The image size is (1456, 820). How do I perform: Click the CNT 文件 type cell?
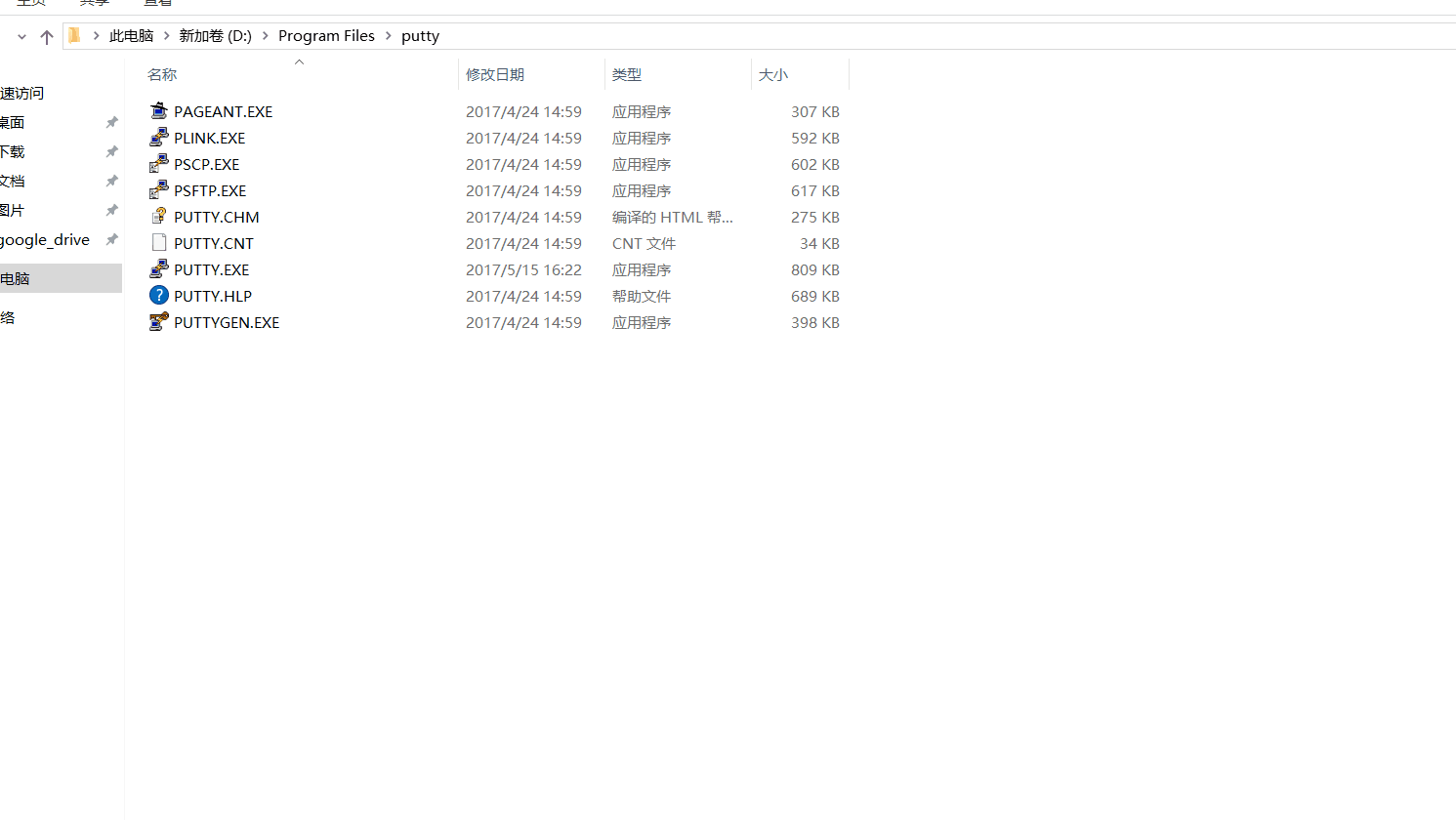pyautogui.click(x=644, y=243)
